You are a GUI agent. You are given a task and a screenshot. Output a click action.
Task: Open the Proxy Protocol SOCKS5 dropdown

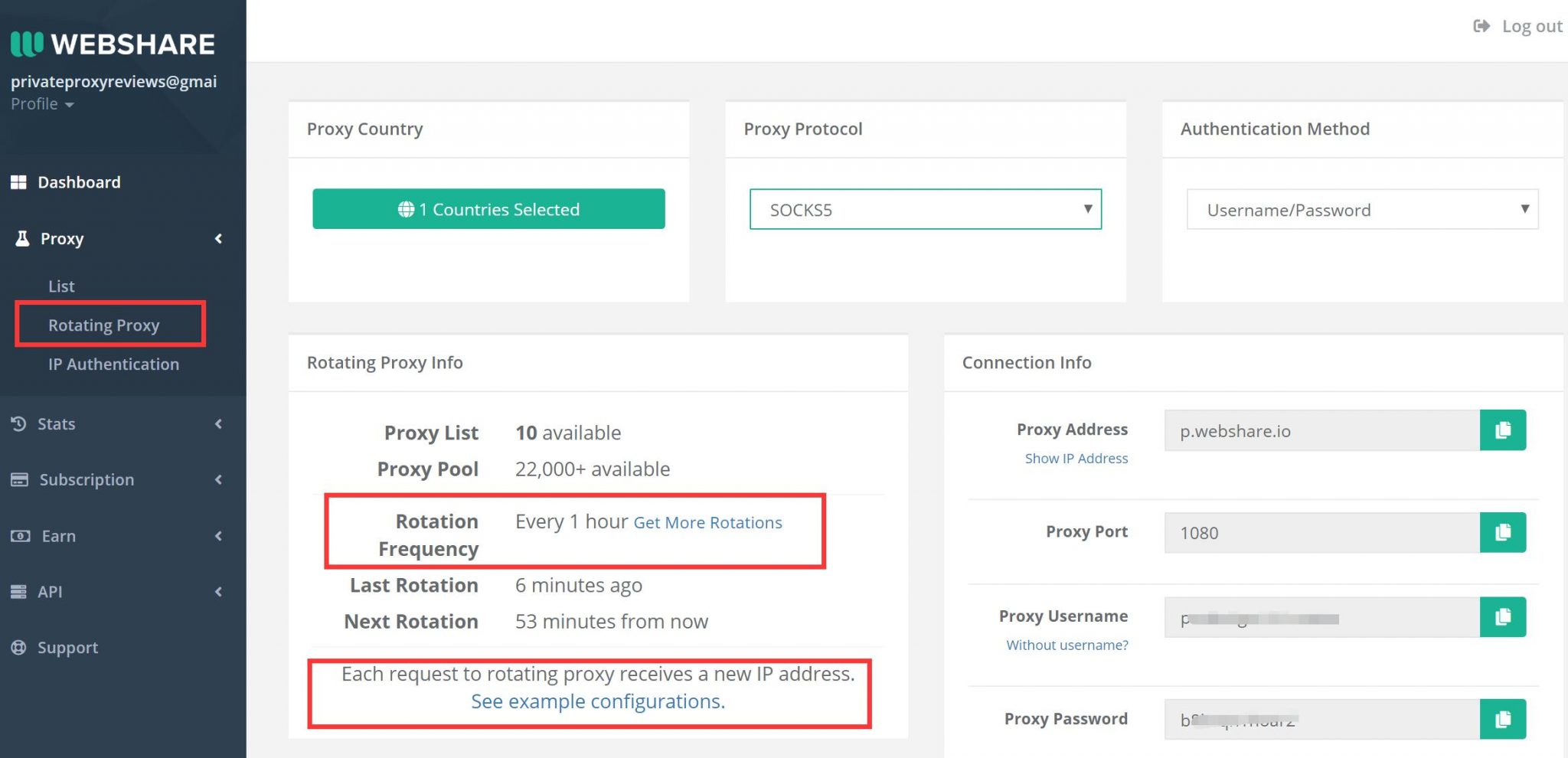coord(926,209)
